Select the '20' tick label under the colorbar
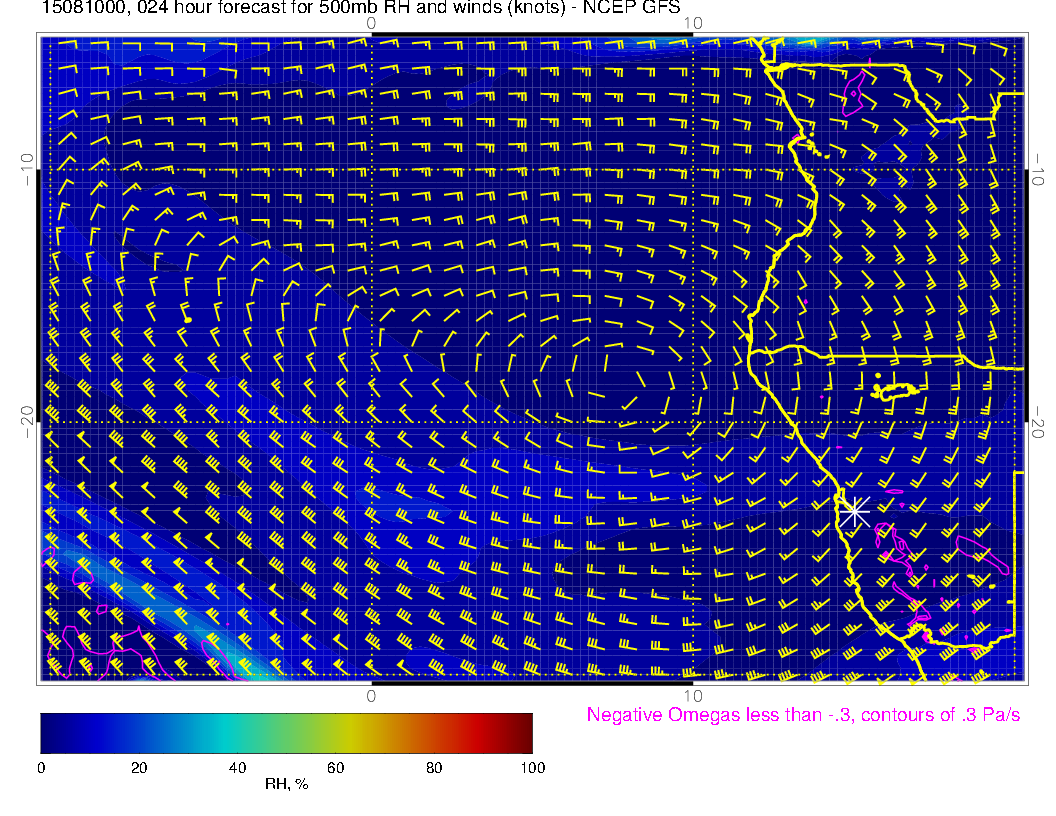The width and height of the screenshot is (1056, 816). point(139,768)
